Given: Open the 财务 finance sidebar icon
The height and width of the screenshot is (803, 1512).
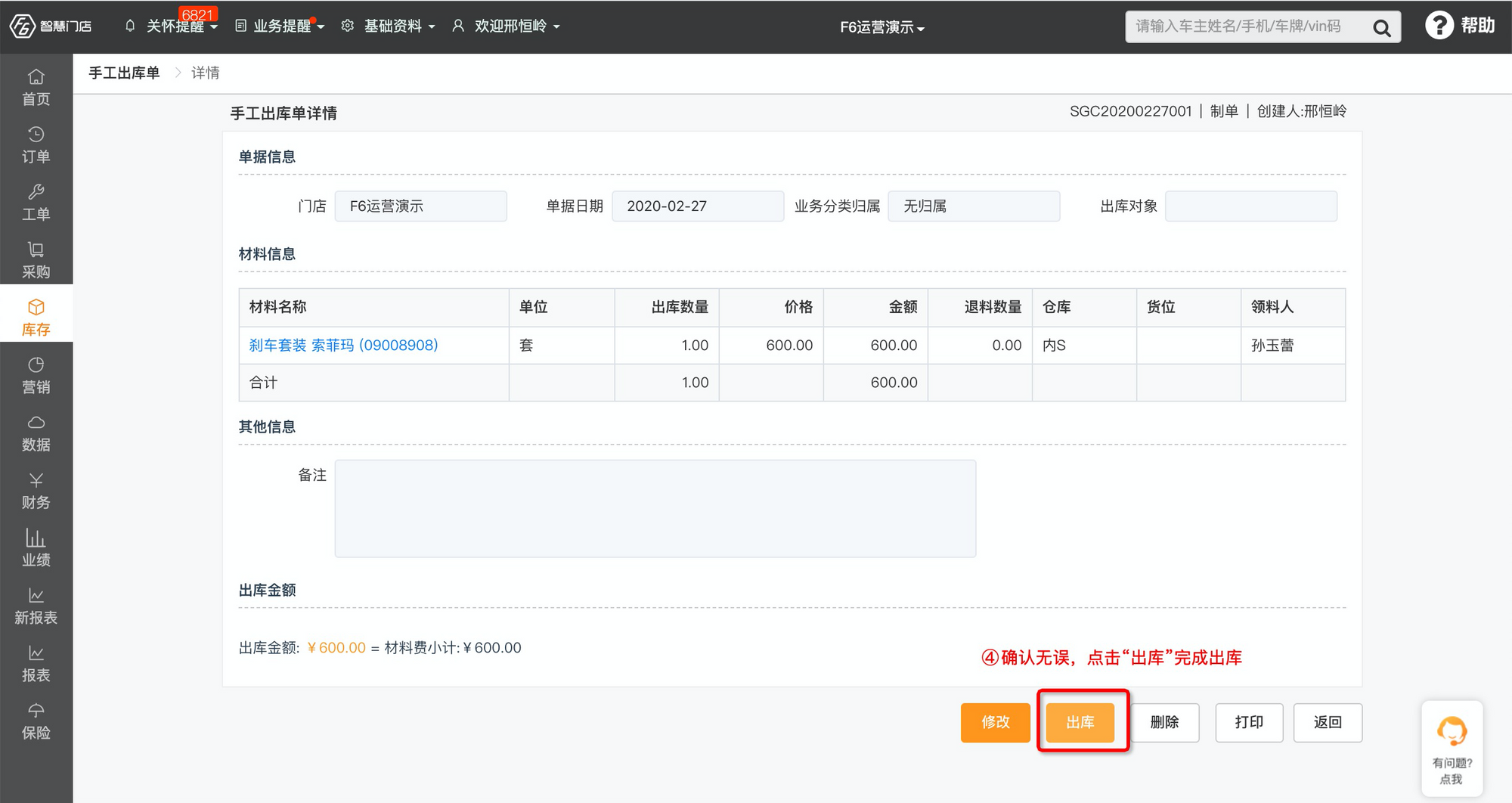Looking at the screenshot, I should 36,479.
